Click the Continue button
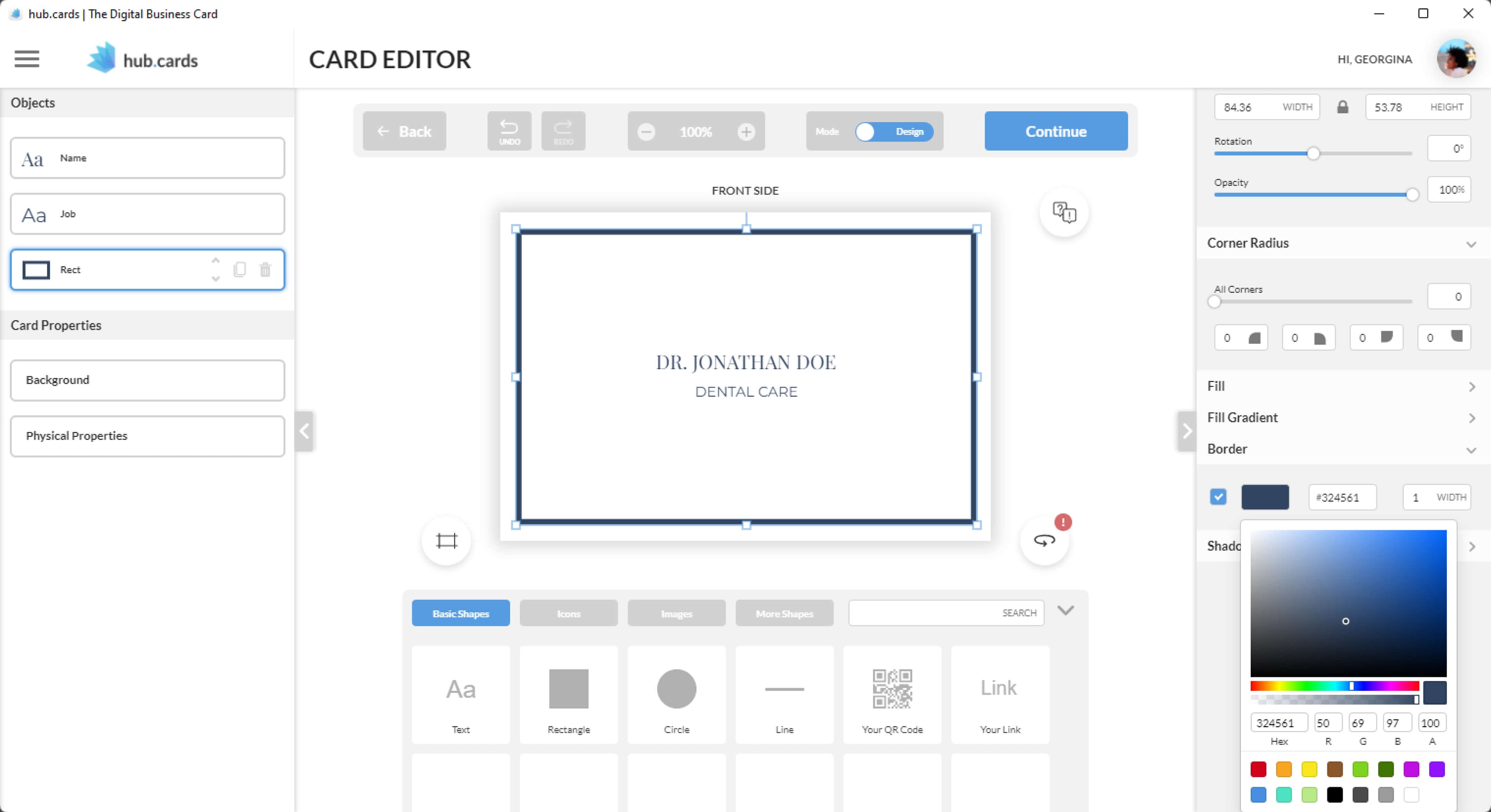 [x=1056, y=131]
